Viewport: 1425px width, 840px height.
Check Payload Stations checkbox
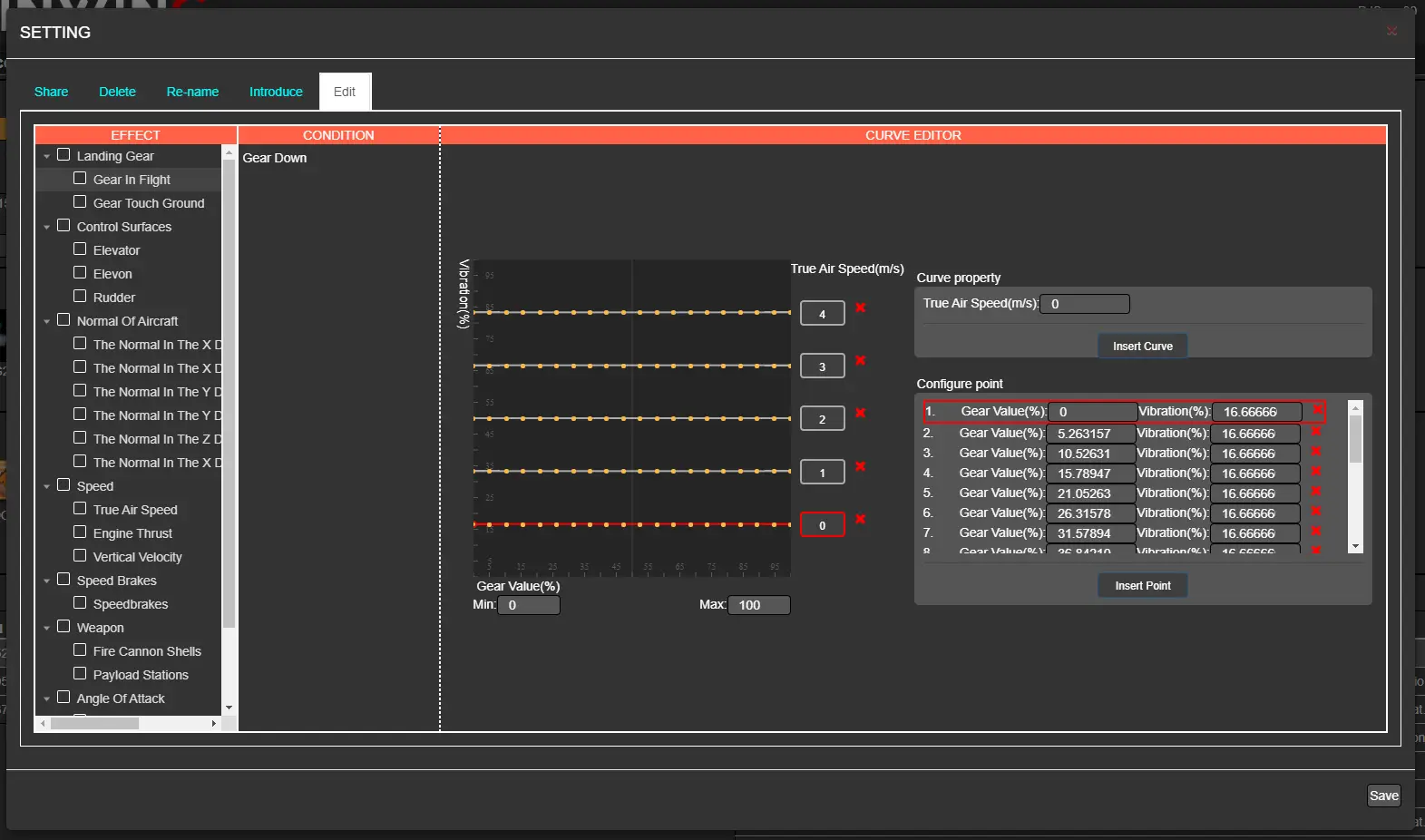80,674
